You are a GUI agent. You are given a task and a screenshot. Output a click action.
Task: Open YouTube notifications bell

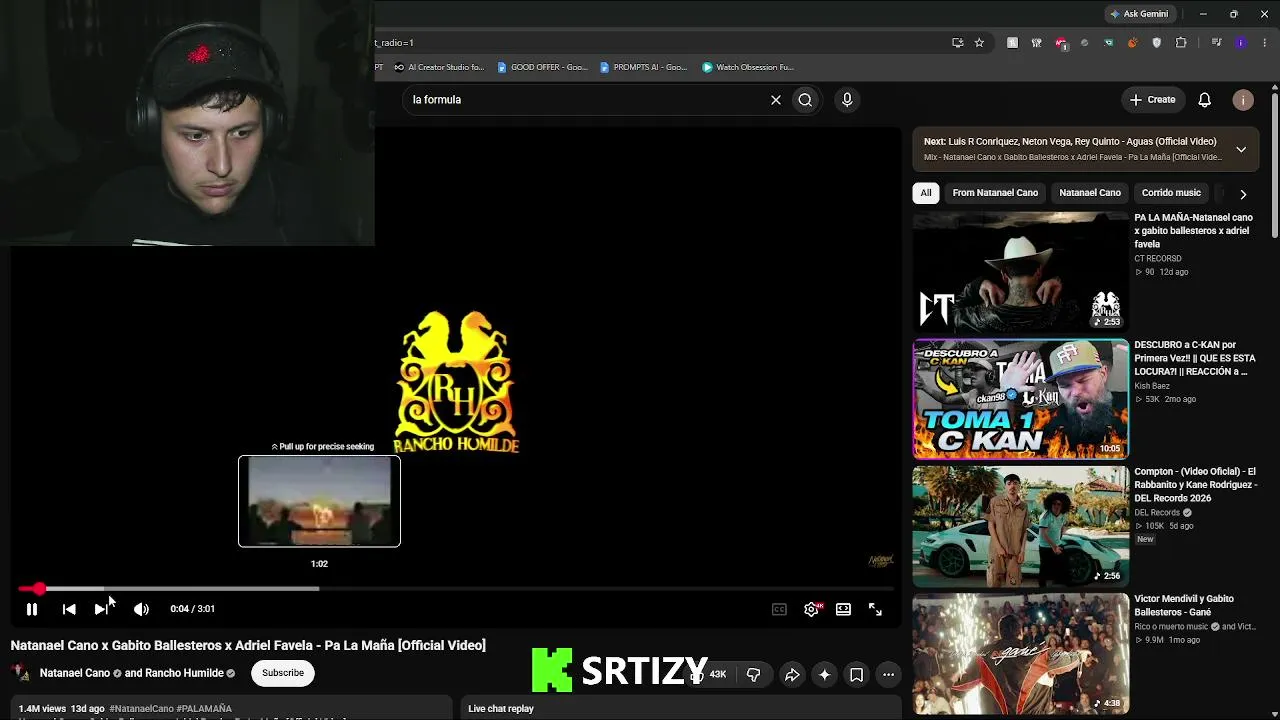[1205, 100]
